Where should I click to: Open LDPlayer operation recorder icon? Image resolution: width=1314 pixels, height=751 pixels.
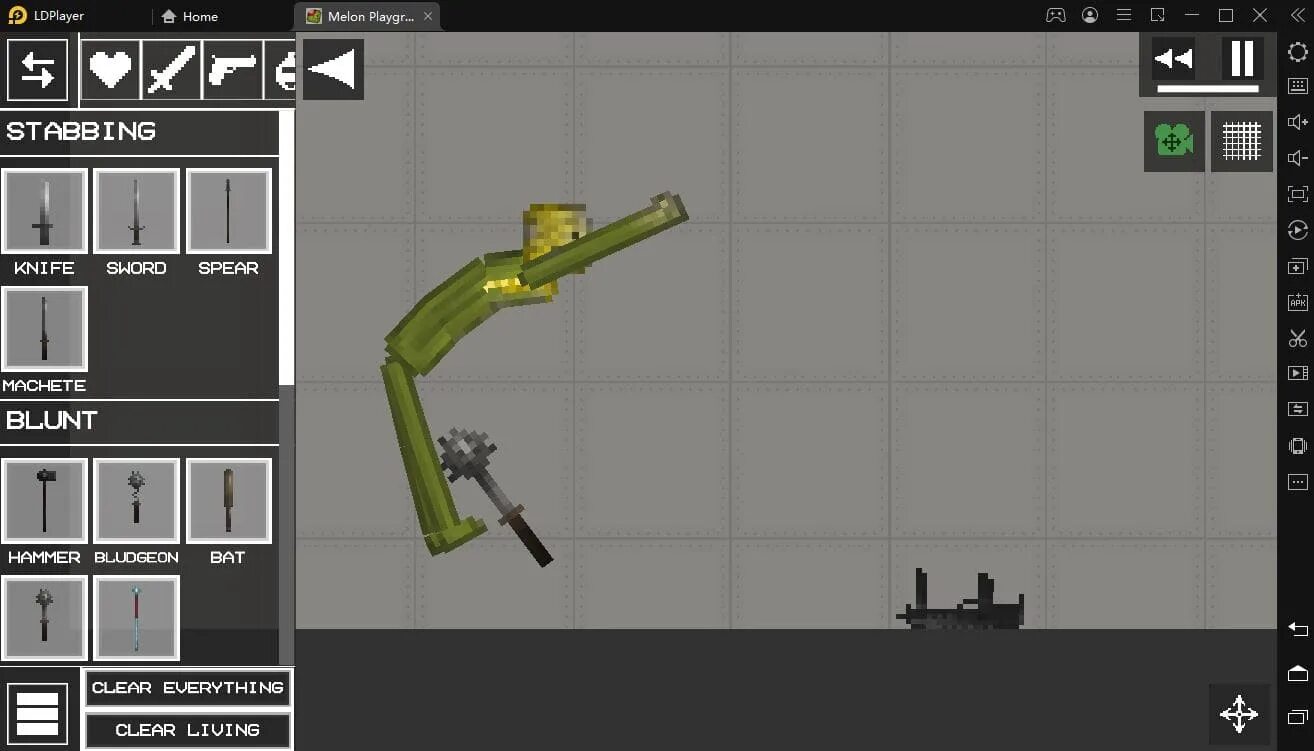click(x=1297, y=230)
